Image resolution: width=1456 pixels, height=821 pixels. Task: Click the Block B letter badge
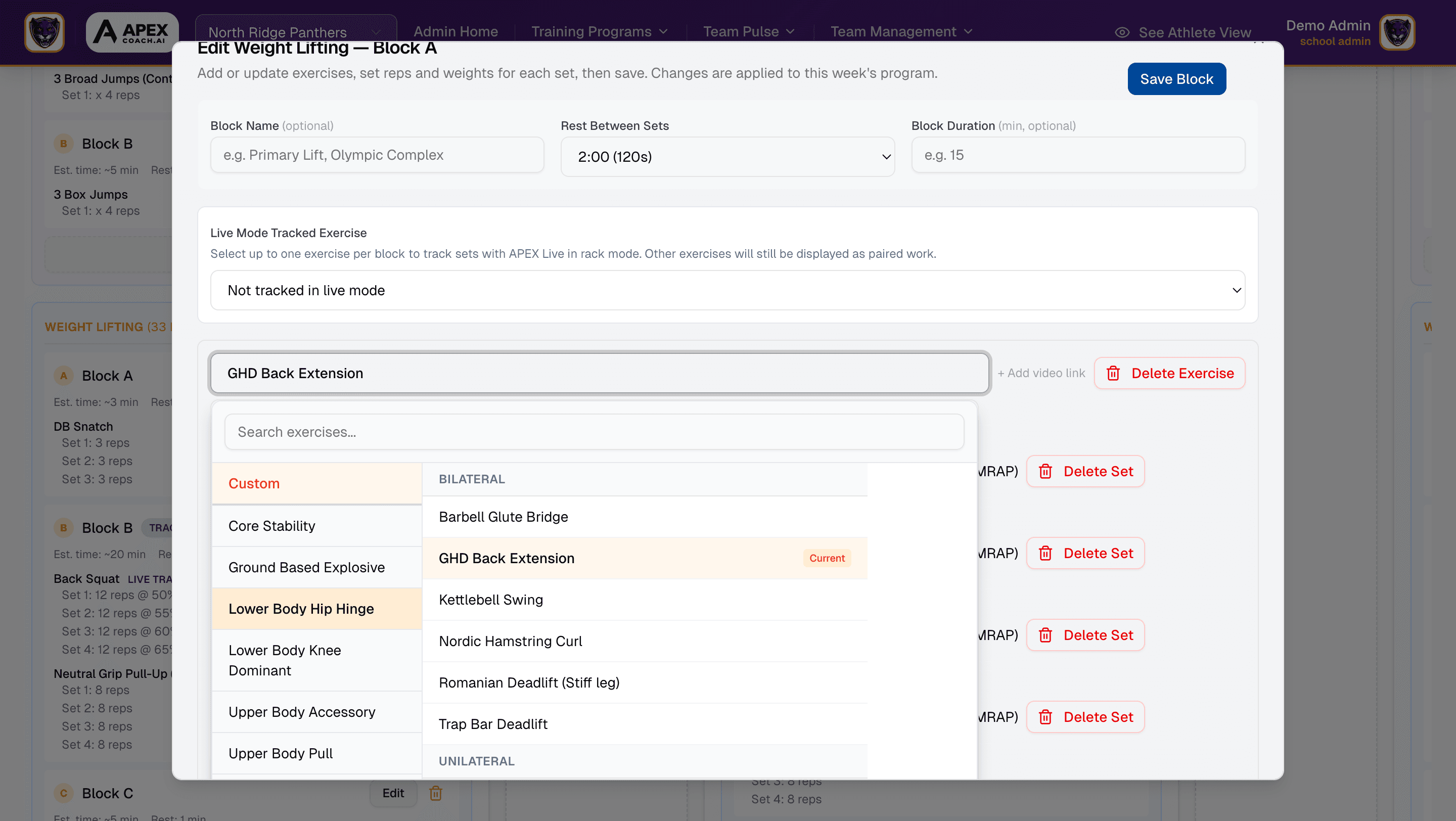(63, 528)
